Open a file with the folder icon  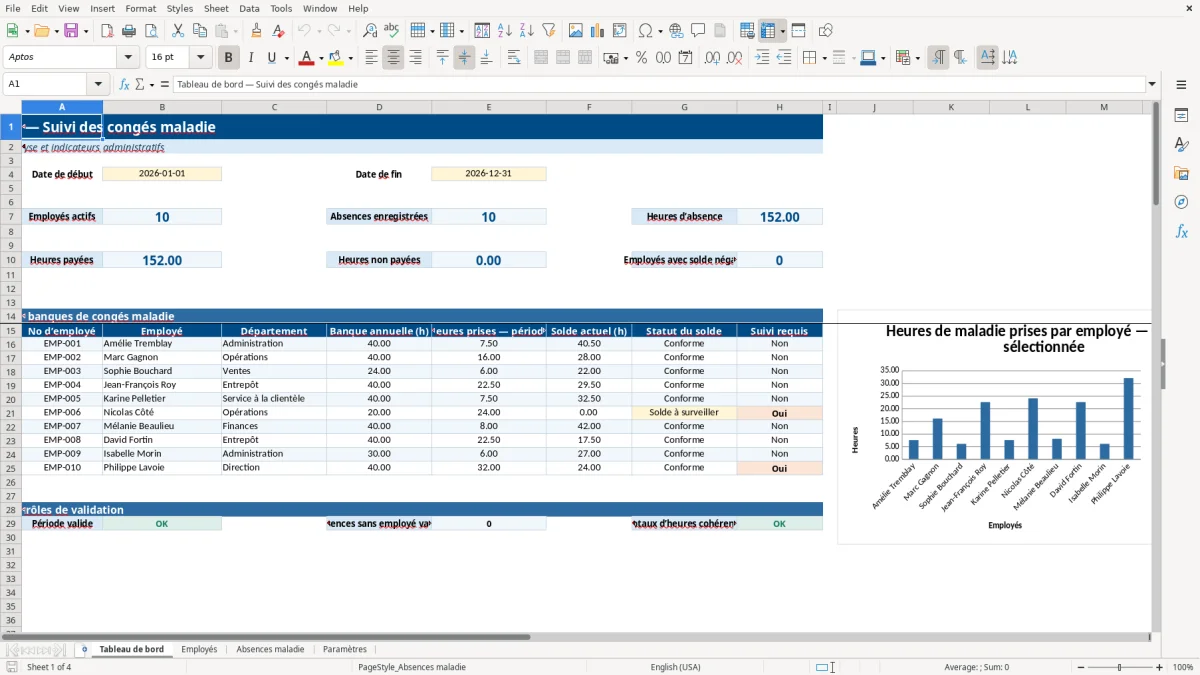40,31
